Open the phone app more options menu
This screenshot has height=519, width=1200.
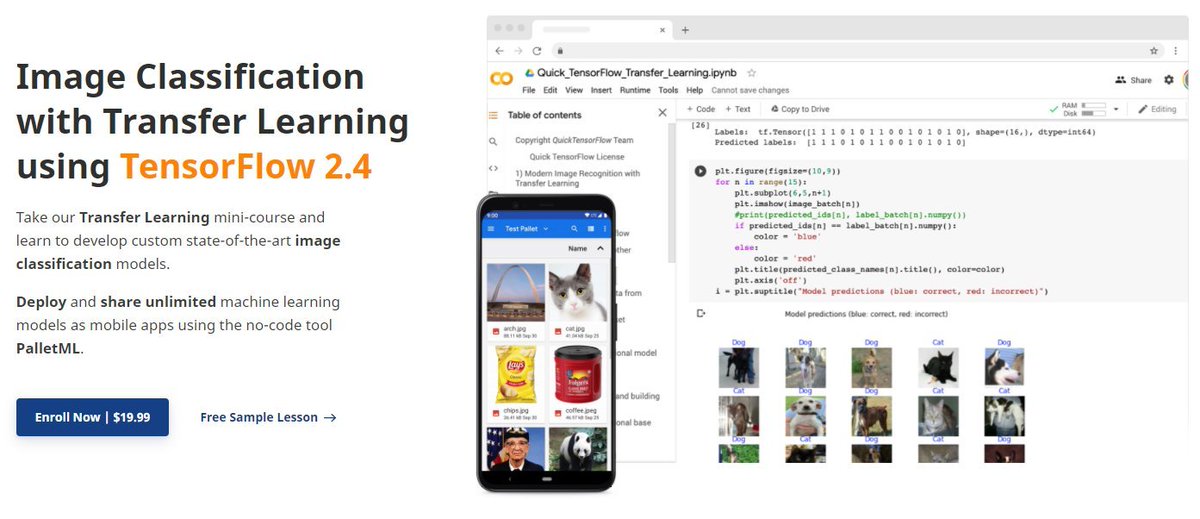604,229
